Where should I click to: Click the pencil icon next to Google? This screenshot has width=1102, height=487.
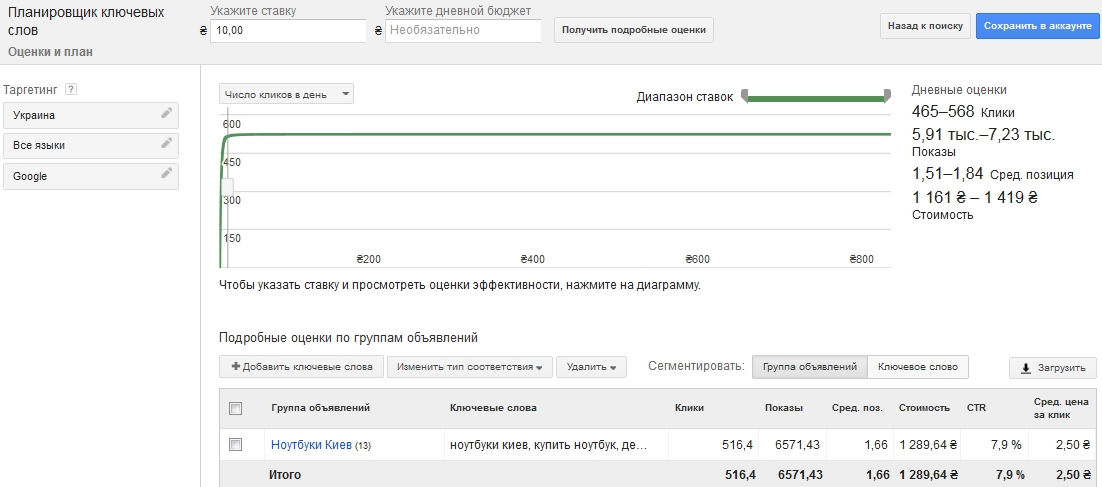tap(167, 174)
